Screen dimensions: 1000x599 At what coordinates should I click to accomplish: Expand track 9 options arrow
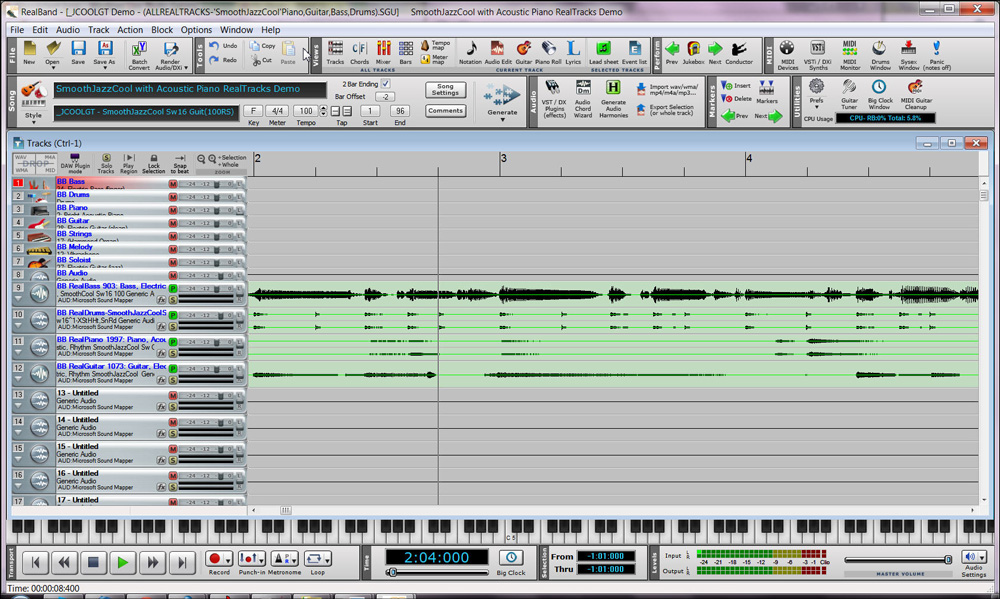[x=18, y=299]
